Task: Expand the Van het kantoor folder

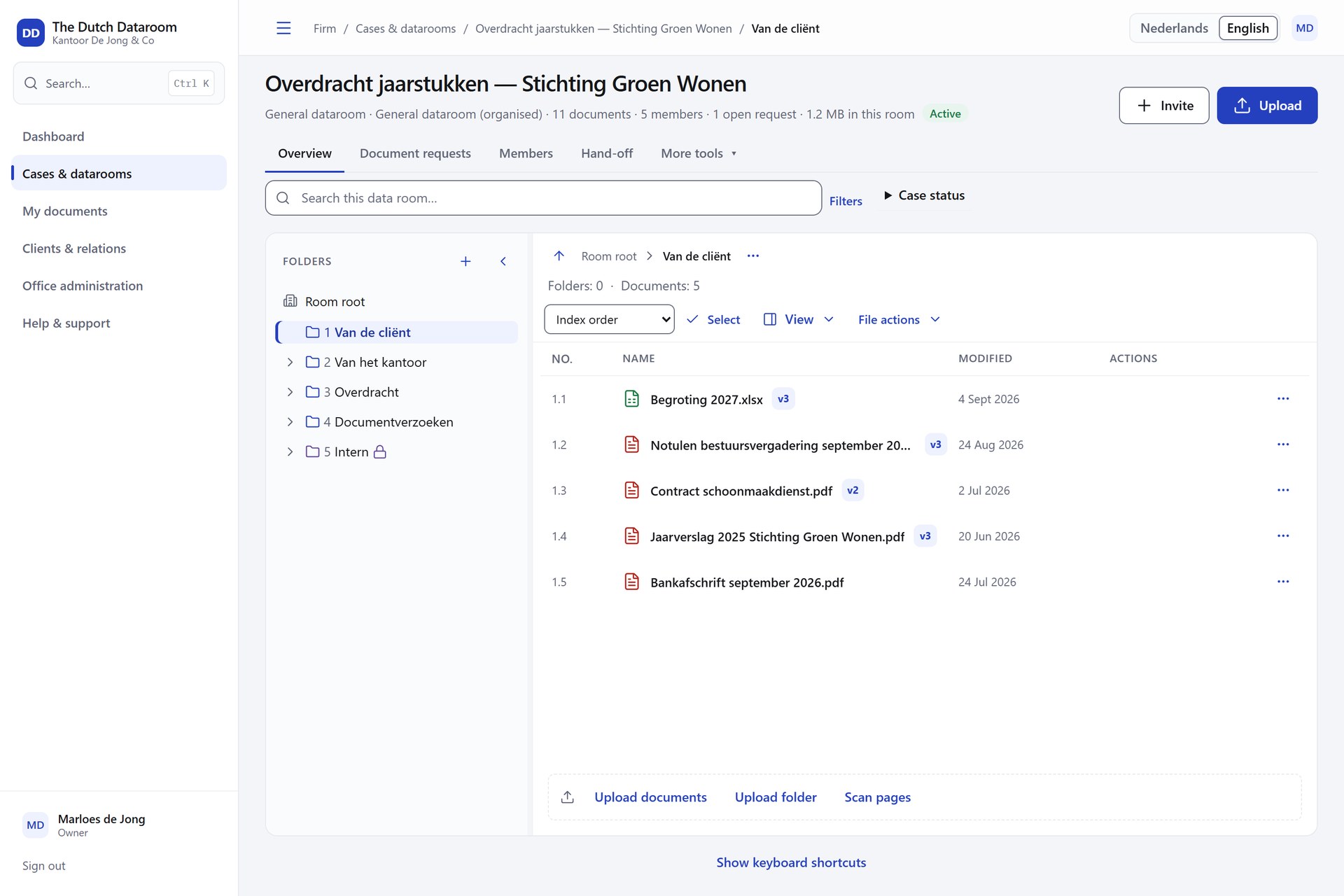Action: [x=290, y=362]
